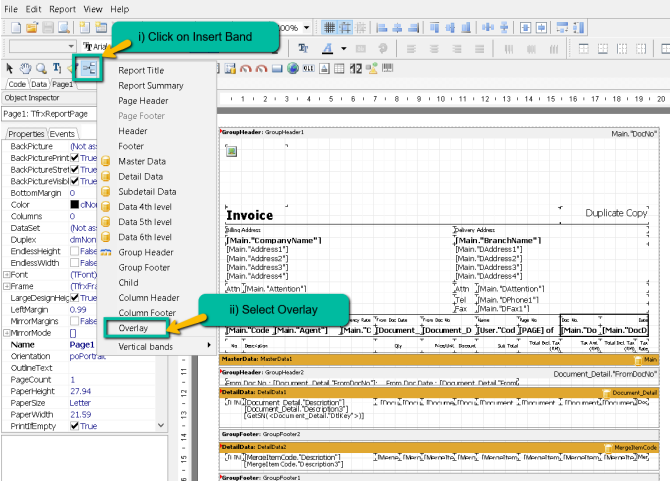The width and height of the screenshot is (672, 482).
Task: Click the Insert Band tool icon
Action: click(x=88, y=68)
